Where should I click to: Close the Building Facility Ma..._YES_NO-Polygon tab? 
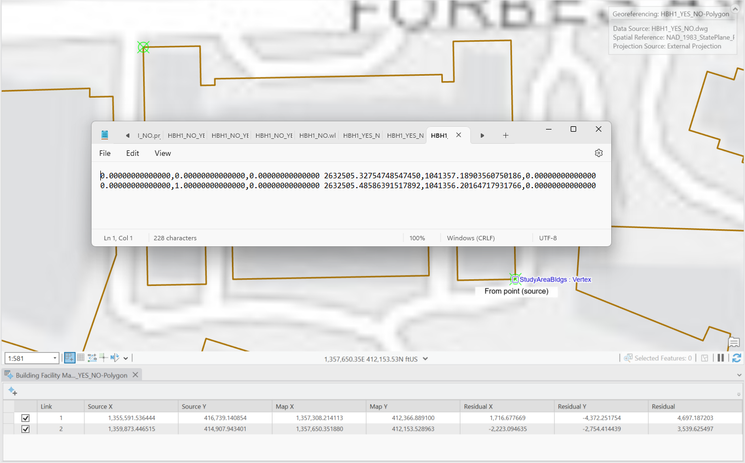pyautogui.click(x=135, y=375)
